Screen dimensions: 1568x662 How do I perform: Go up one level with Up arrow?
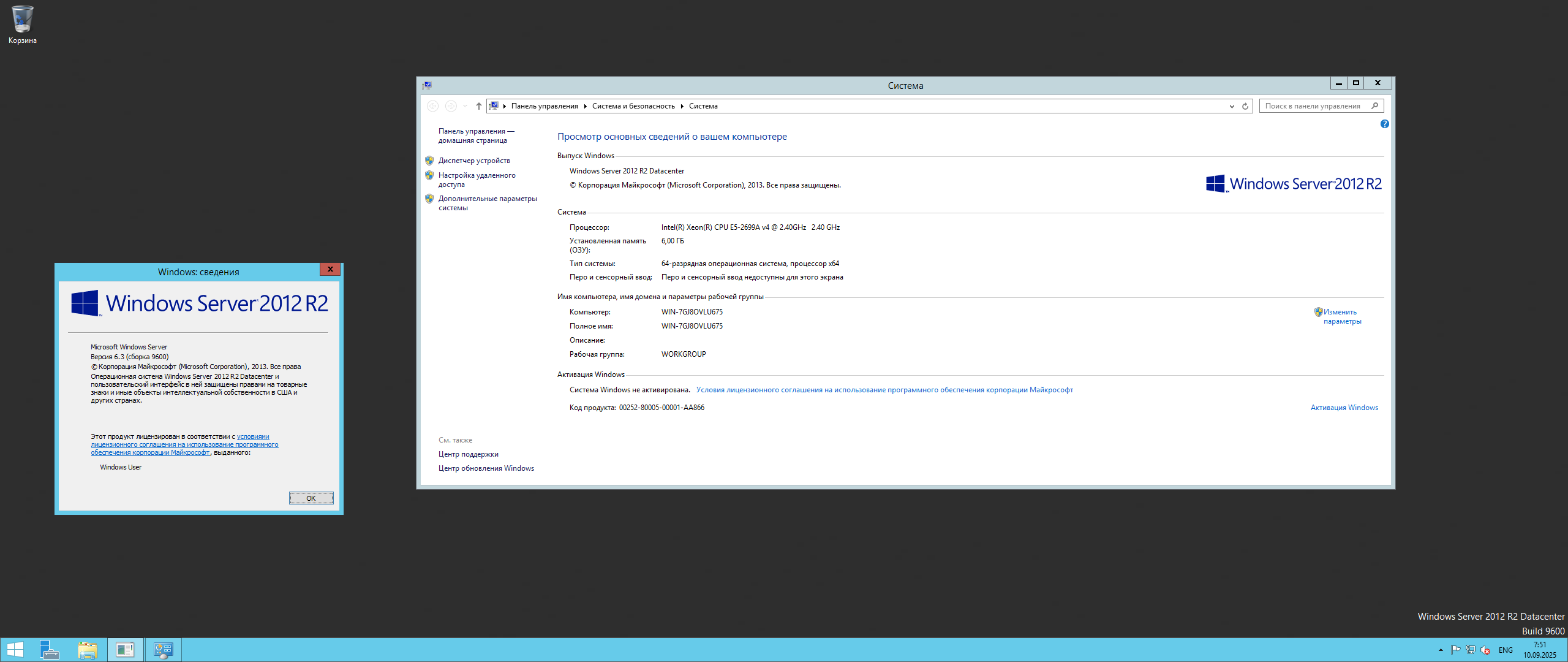click(479, 106)
